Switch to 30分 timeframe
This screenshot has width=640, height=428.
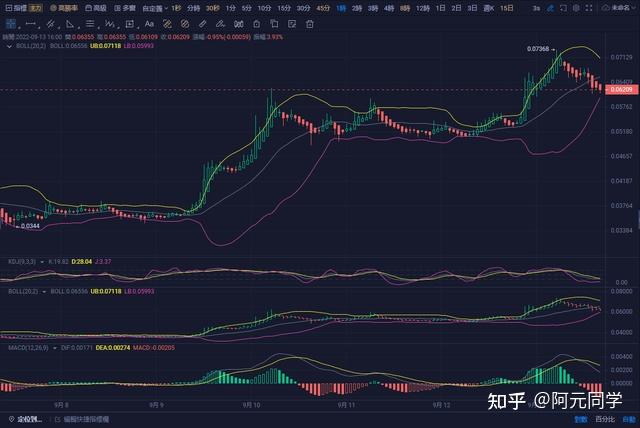pos(303,8)
